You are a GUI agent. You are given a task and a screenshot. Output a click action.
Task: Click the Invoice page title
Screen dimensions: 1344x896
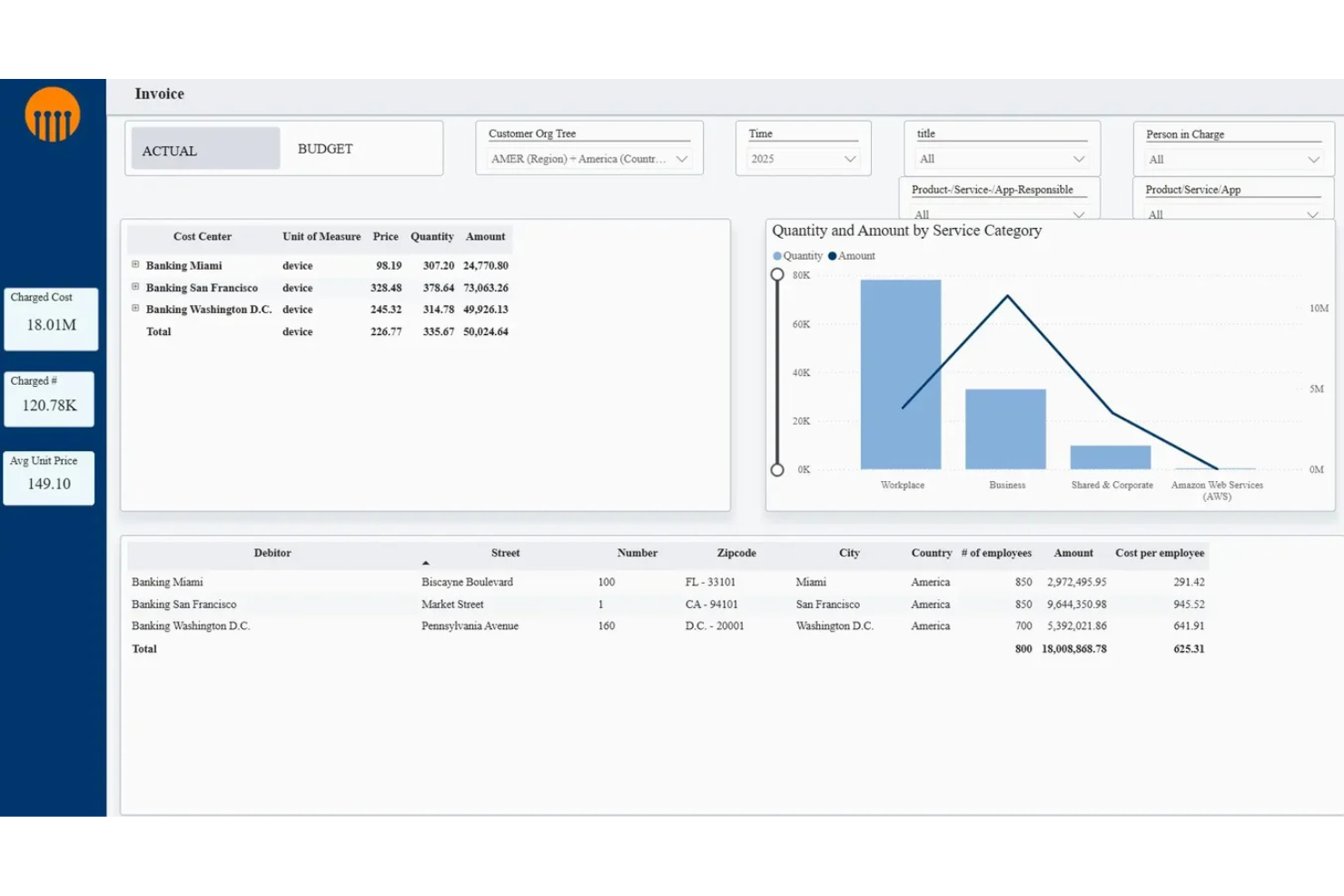[159, 94]
